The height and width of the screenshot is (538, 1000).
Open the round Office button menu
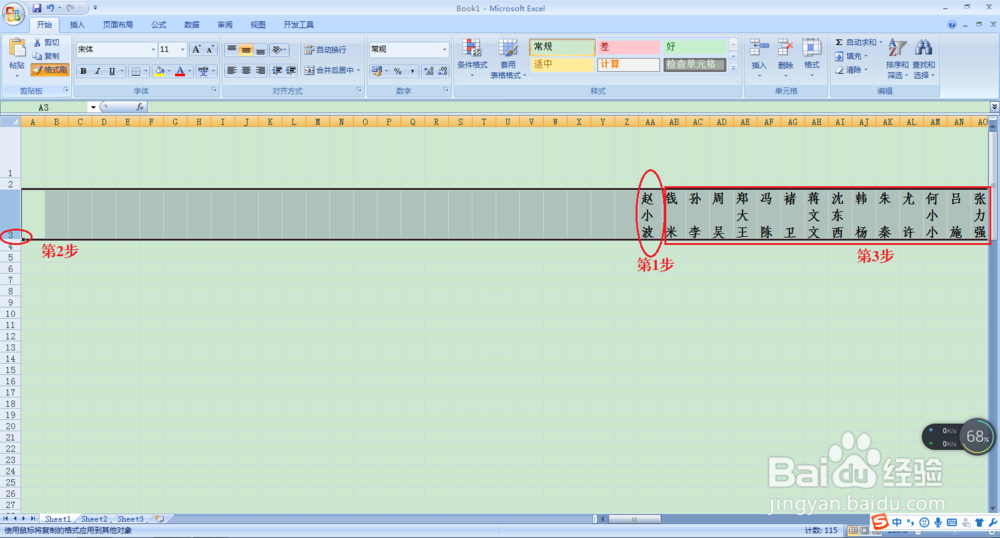coord(13,13)
